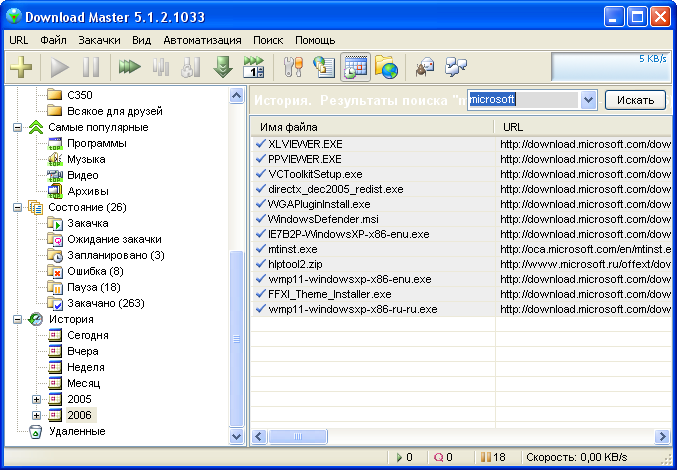Click the bug report mail icon

point(425,67)
